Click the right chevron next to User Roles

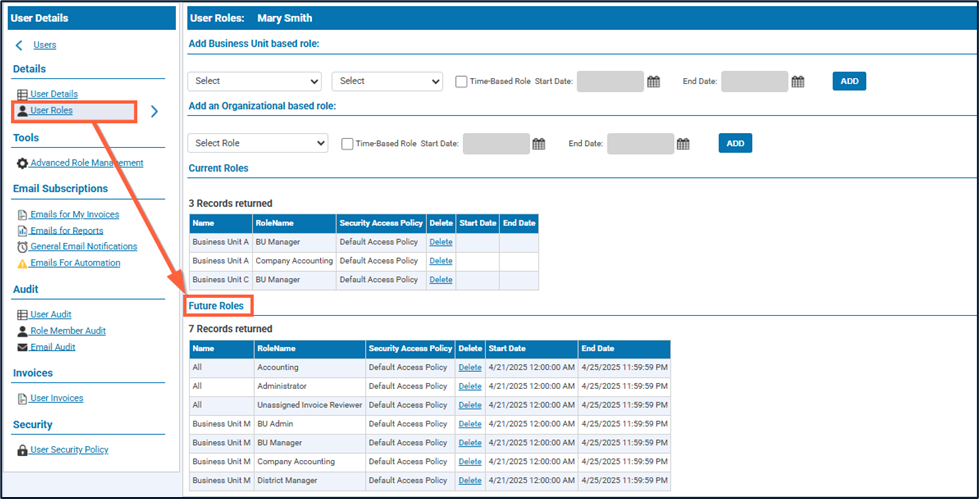coord(154,112)
